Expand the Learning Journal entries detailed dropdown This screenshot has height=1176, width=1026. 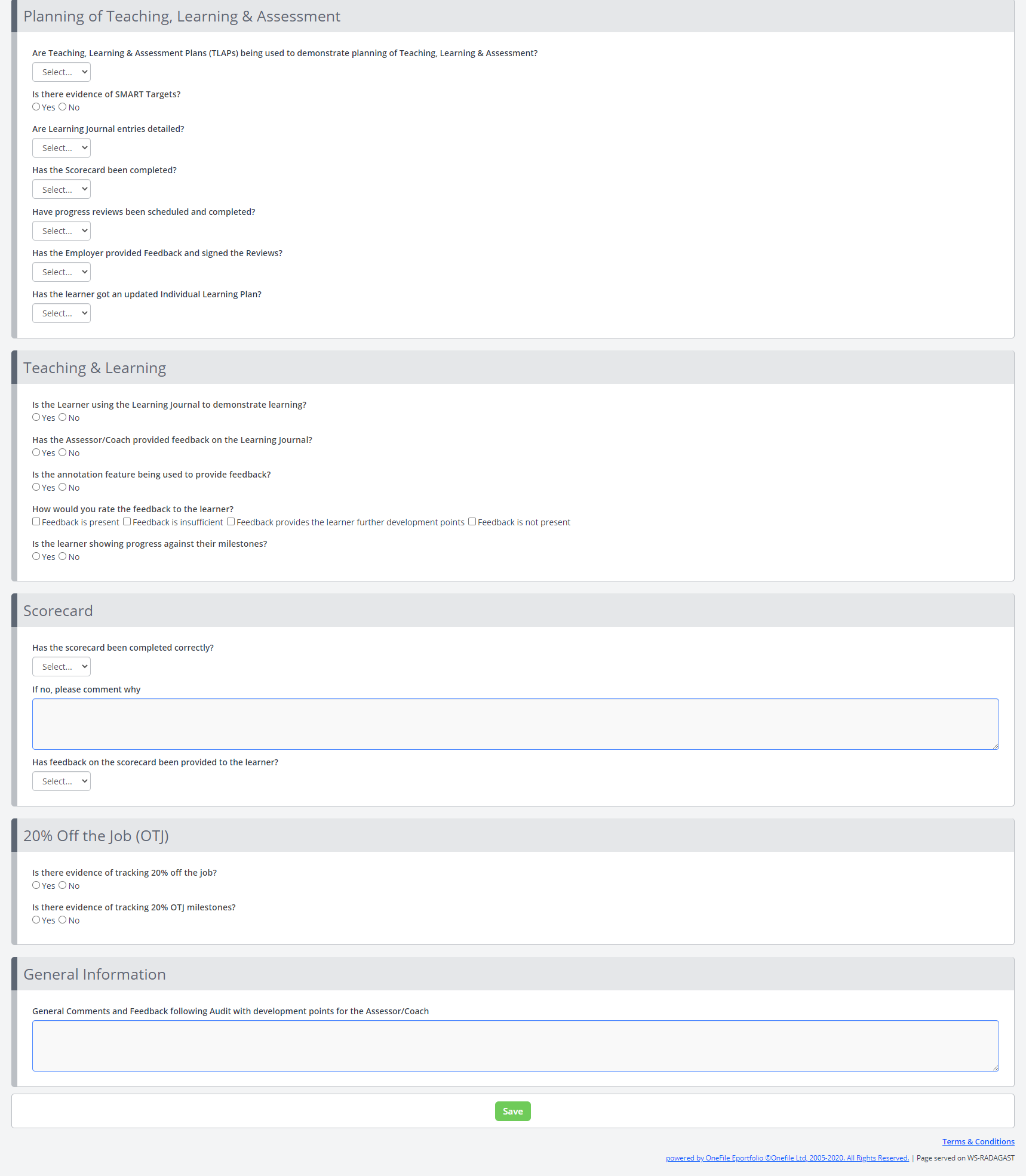(x=62, y=148)
